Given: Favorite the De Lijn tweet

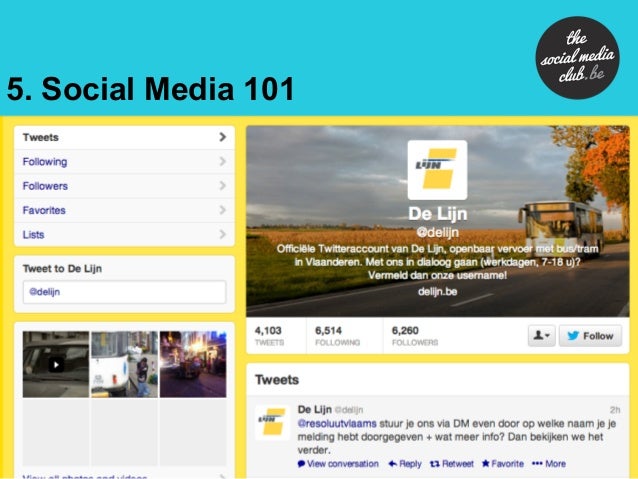Looking at the screenshot, I should [x=503, y=464].
